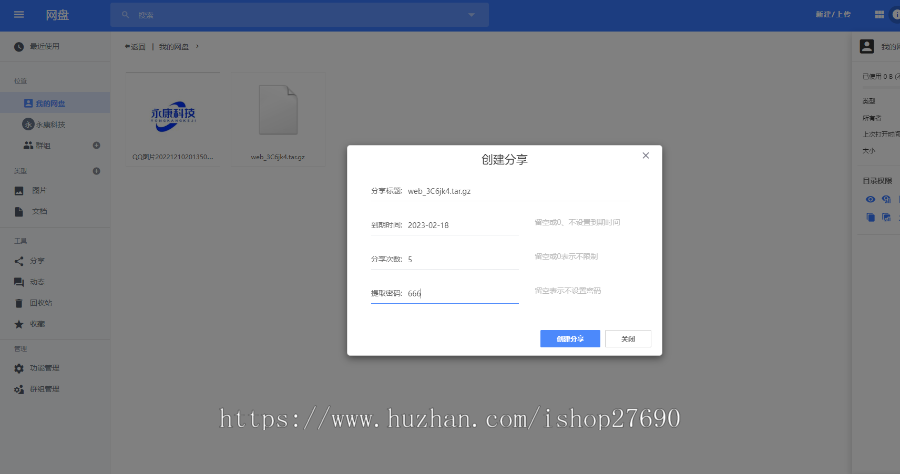Click the share icon beside 分享
The height and width of the screenshot is (474, 900).
[19, 261]
